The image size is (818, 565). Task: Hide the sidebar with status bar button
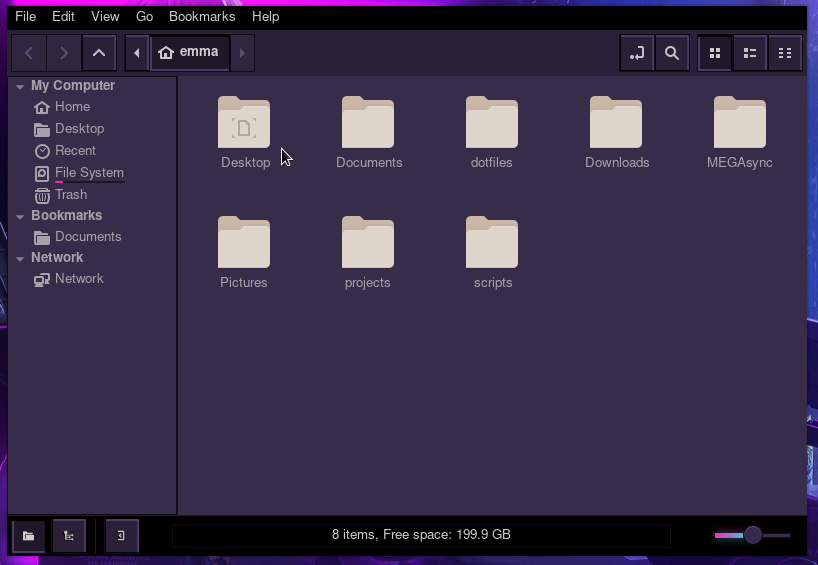coord(122,535)
